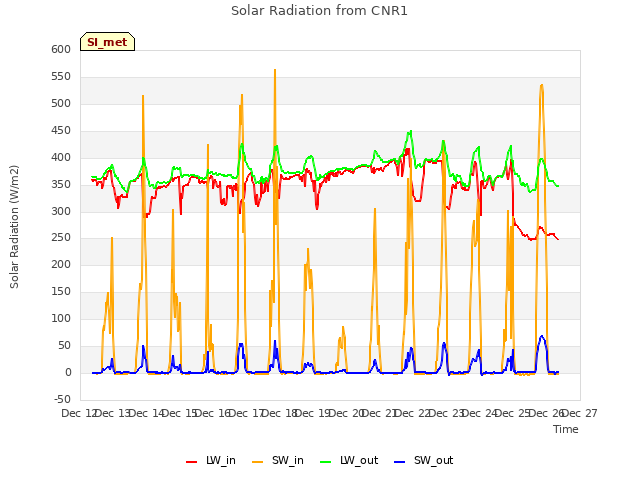The height and width of the screenshot is (480, 640).
Task: Click the LW_in red line end near 250
Action: pyautogui.click(x=558, y=239)
